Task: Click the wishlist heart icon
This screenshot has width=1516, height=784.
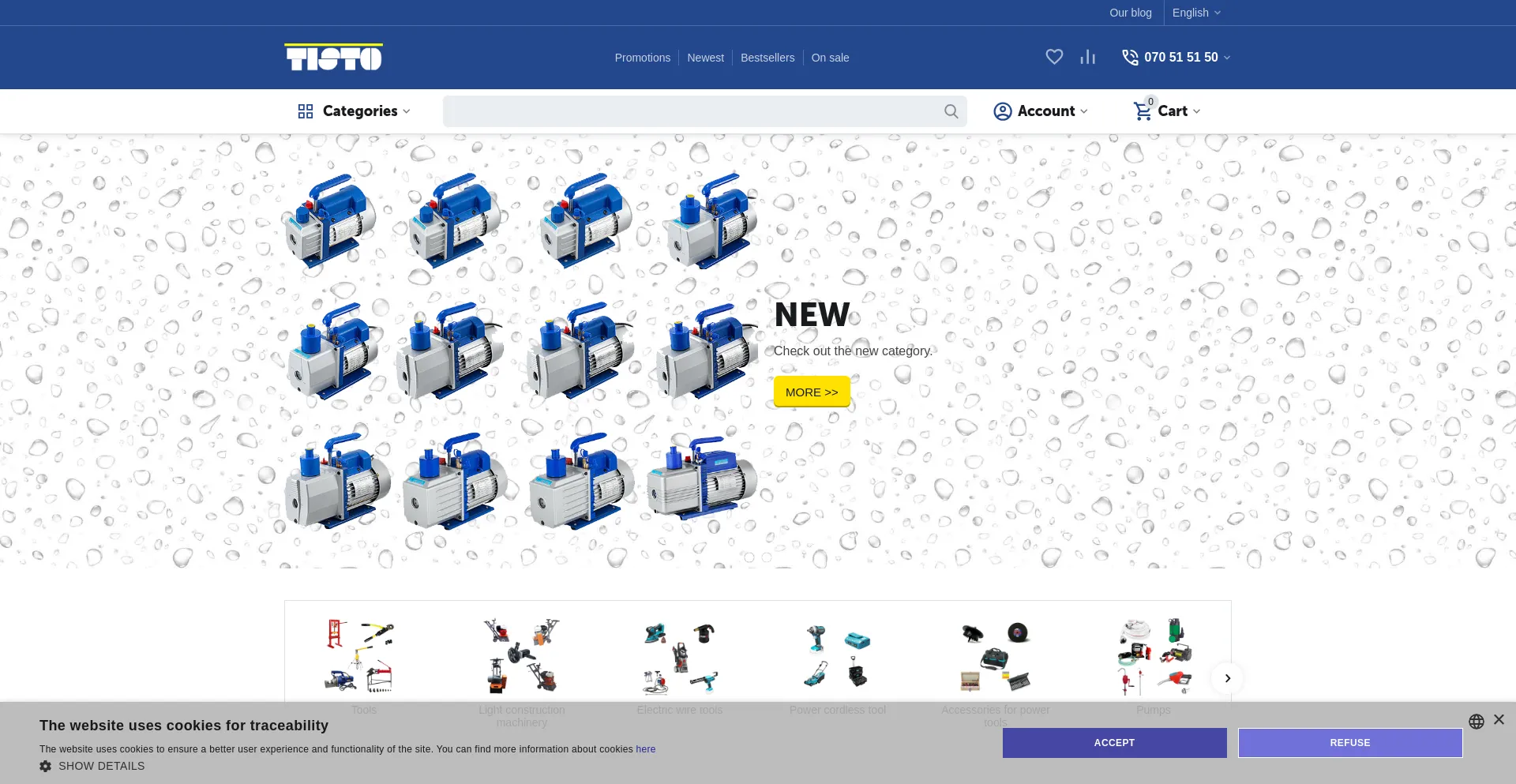Action: 1054,57
